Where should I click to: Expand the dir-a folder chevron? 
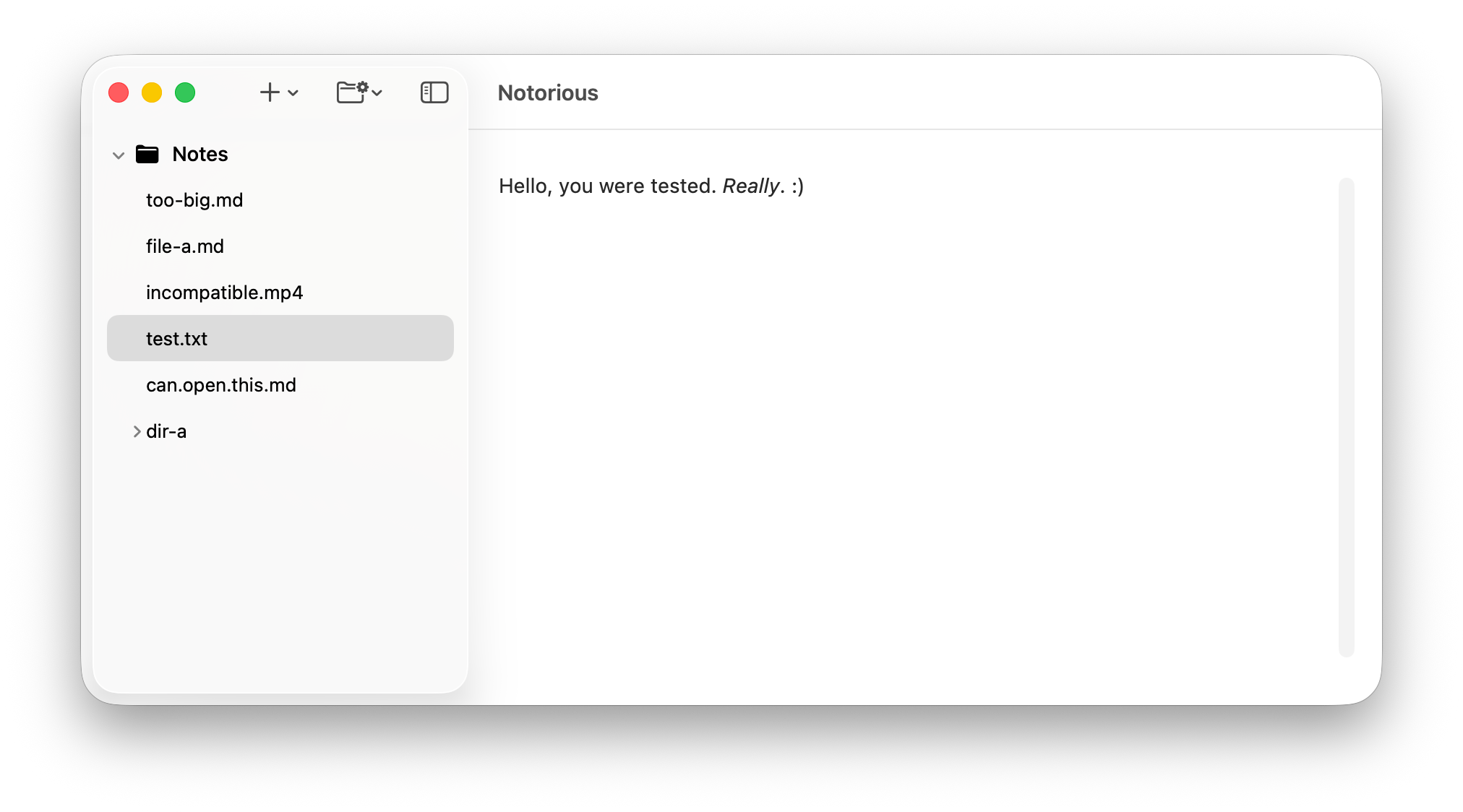pyautogui.click(x=137, y=431)
